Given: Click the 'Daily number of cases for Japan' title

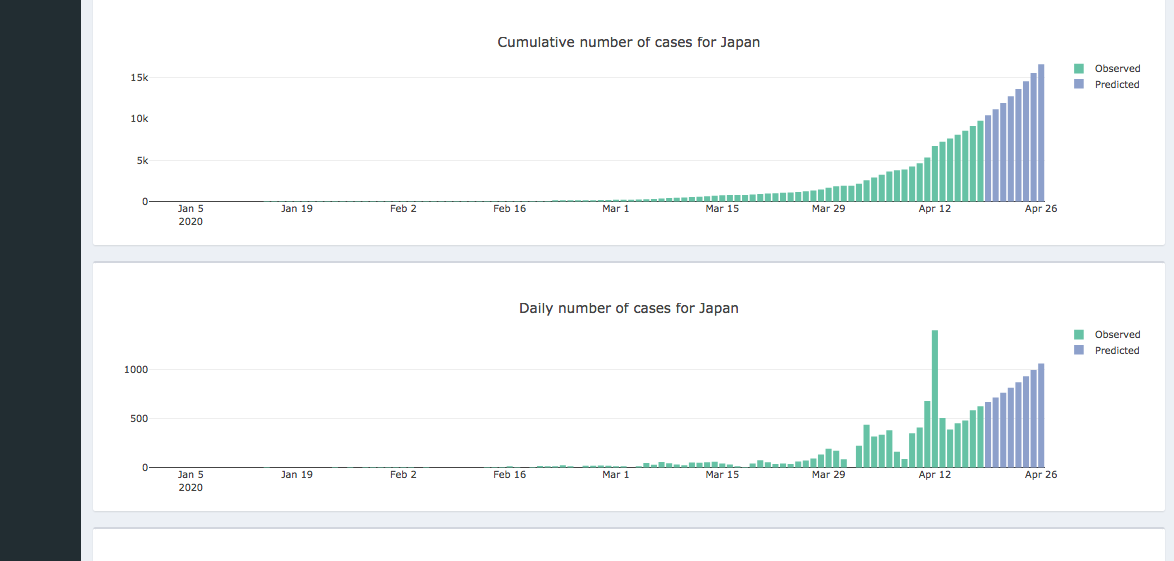Looking at the screenshot, I should (629, 308).
